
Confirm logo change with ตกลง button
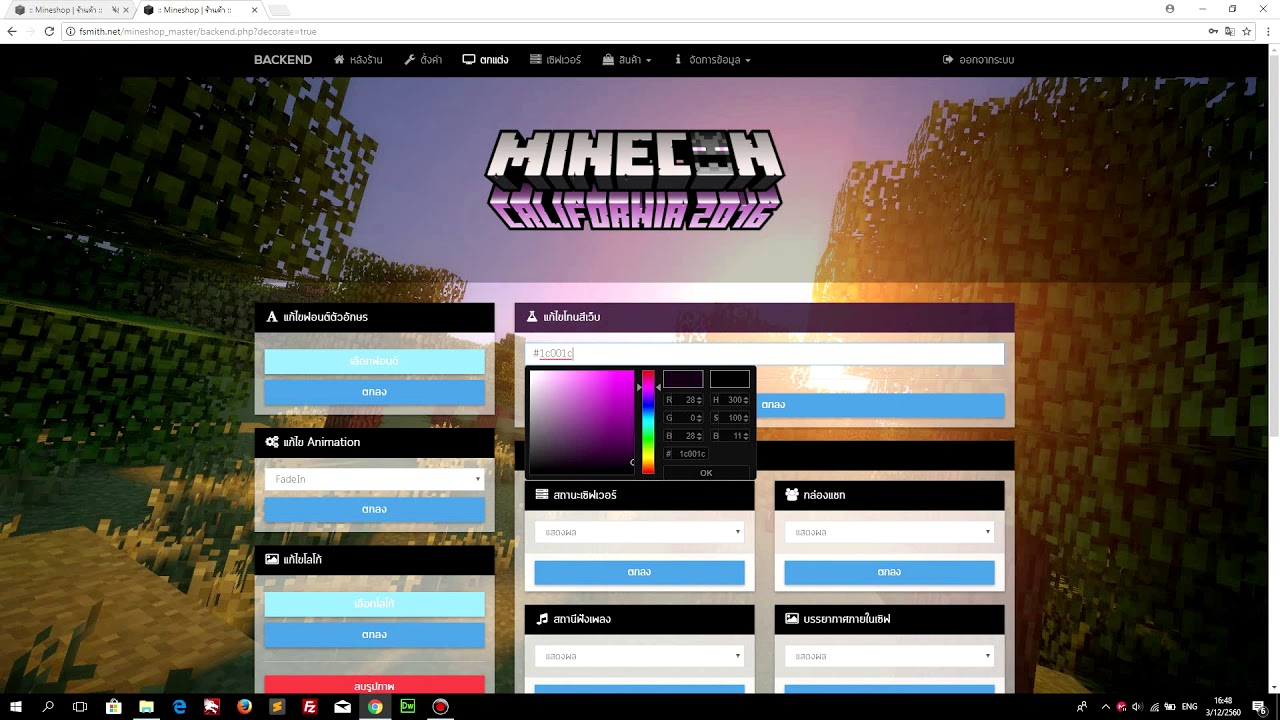(374, 635)
